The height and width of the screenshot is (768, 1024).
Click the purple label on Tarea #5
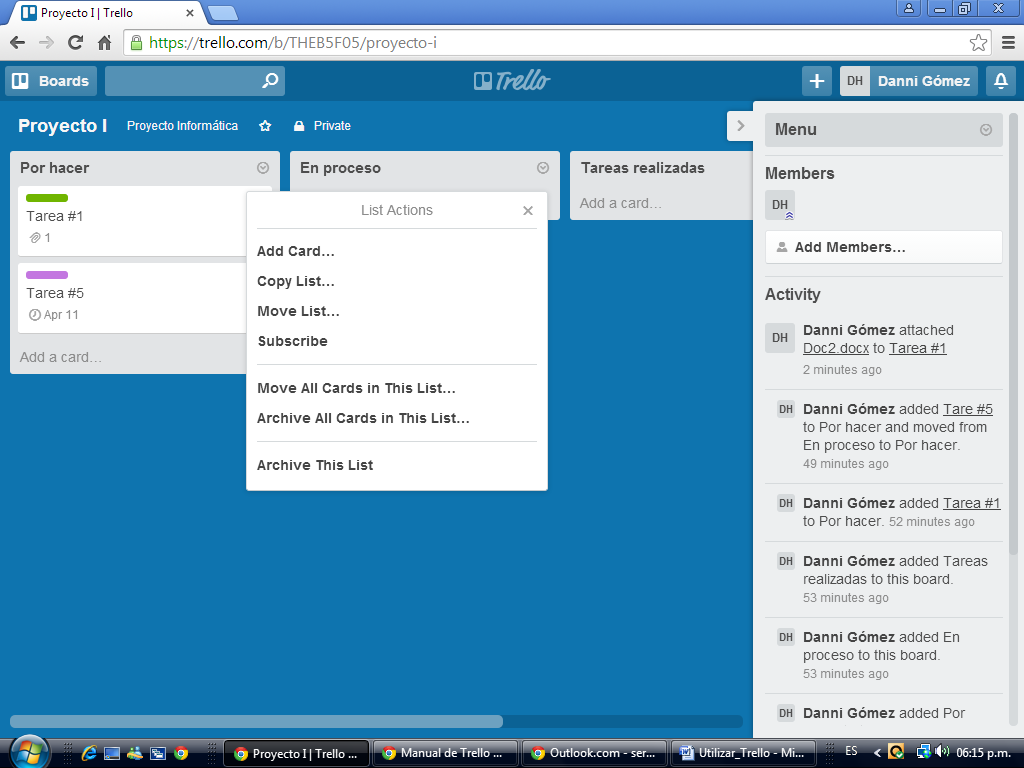pyautogui.click(x=47, y=275)
